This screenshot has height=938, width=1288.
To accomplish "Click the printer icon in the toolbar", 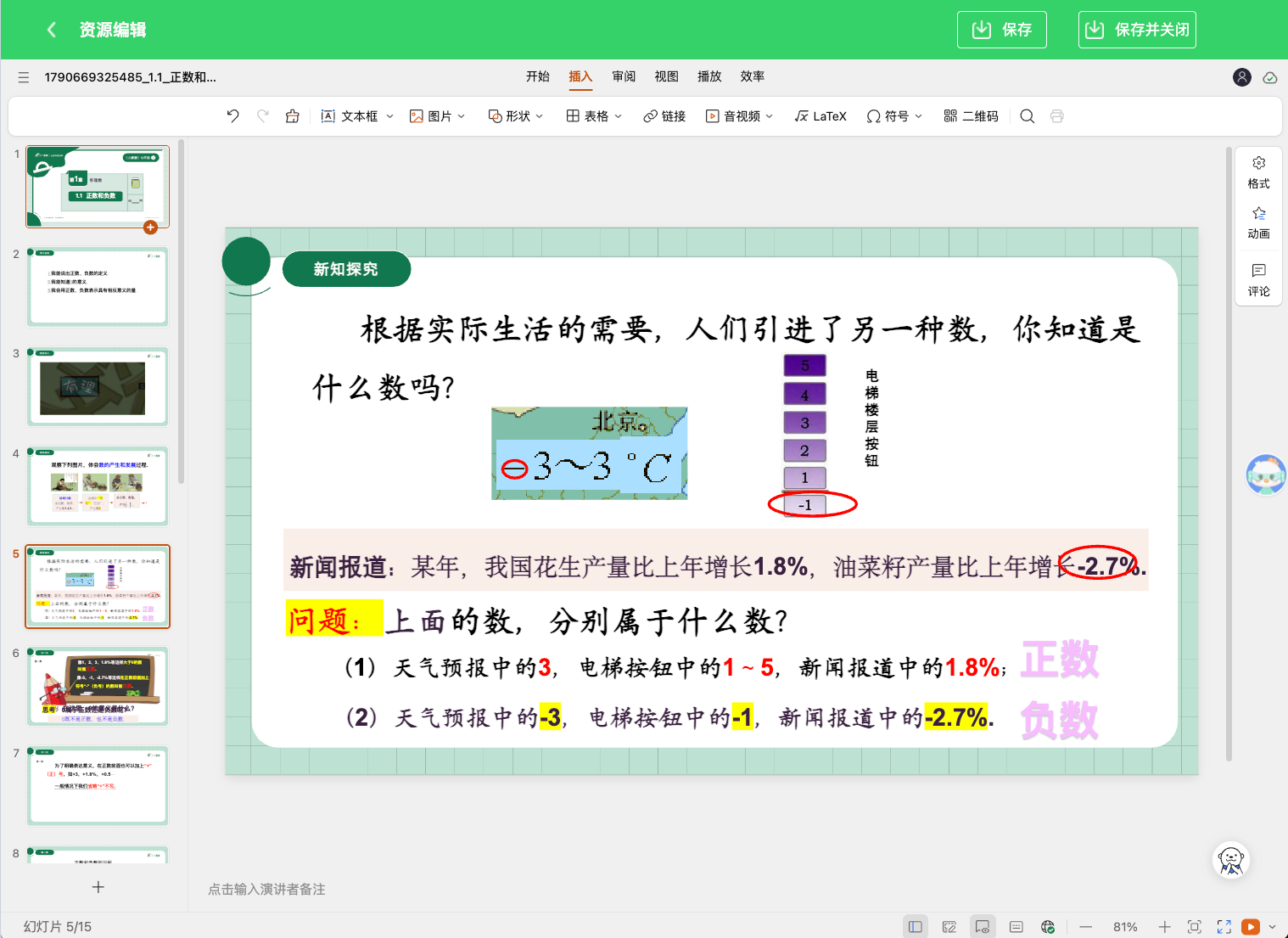I will (1057, 116).
